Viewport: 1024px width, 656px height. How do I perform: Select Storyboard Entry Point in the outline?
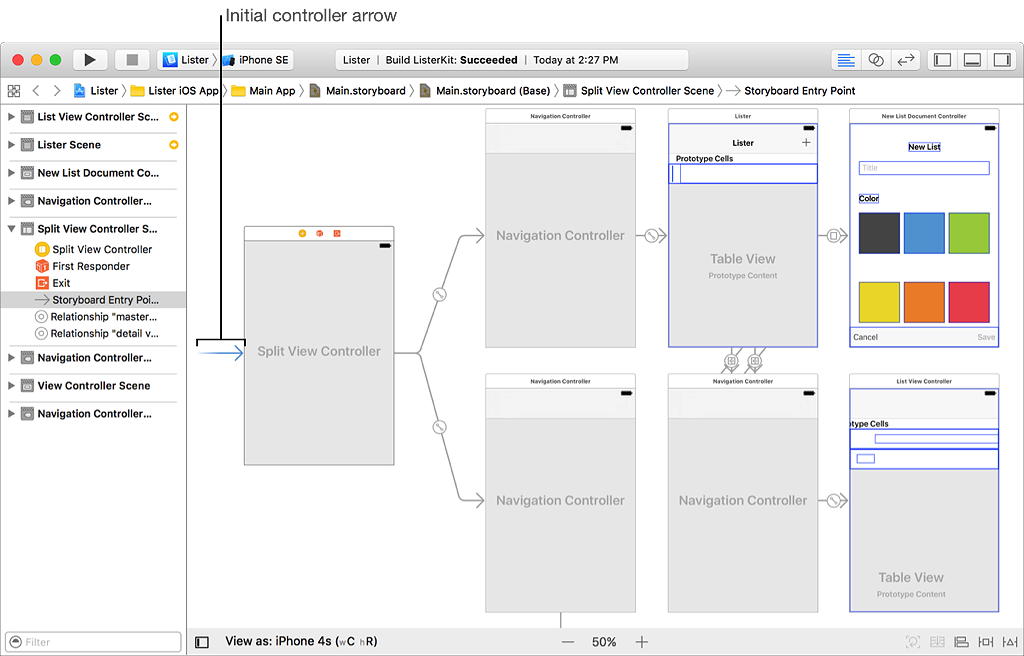point(93,300)
